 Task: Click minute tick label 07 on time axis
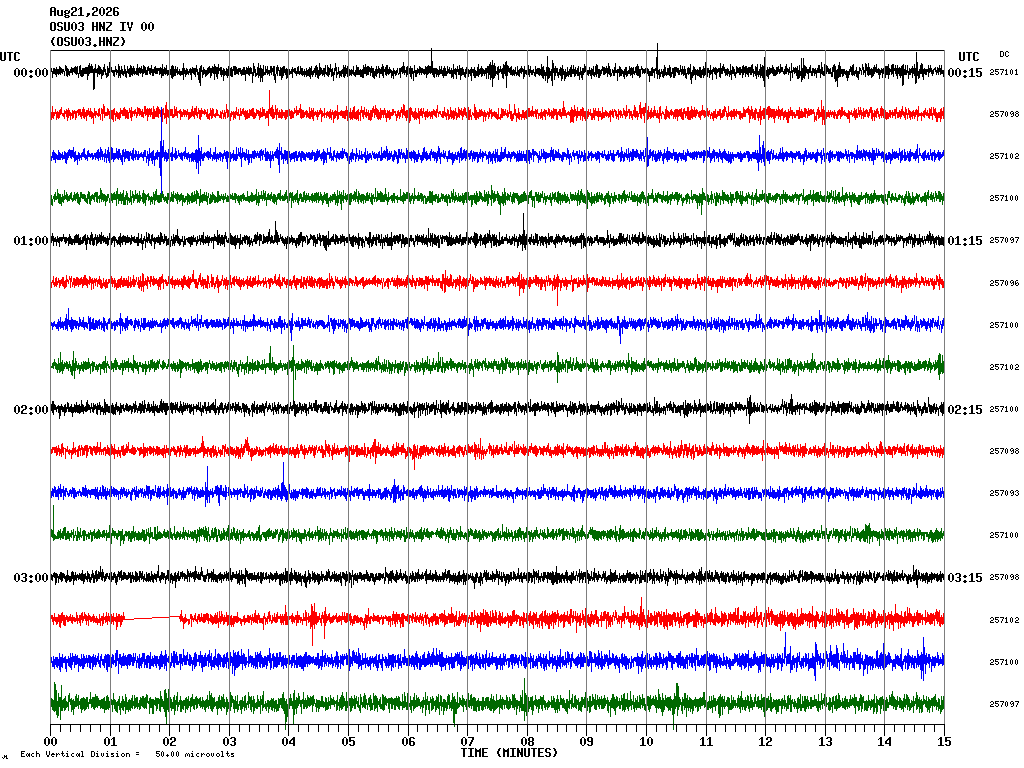[468, 742]
